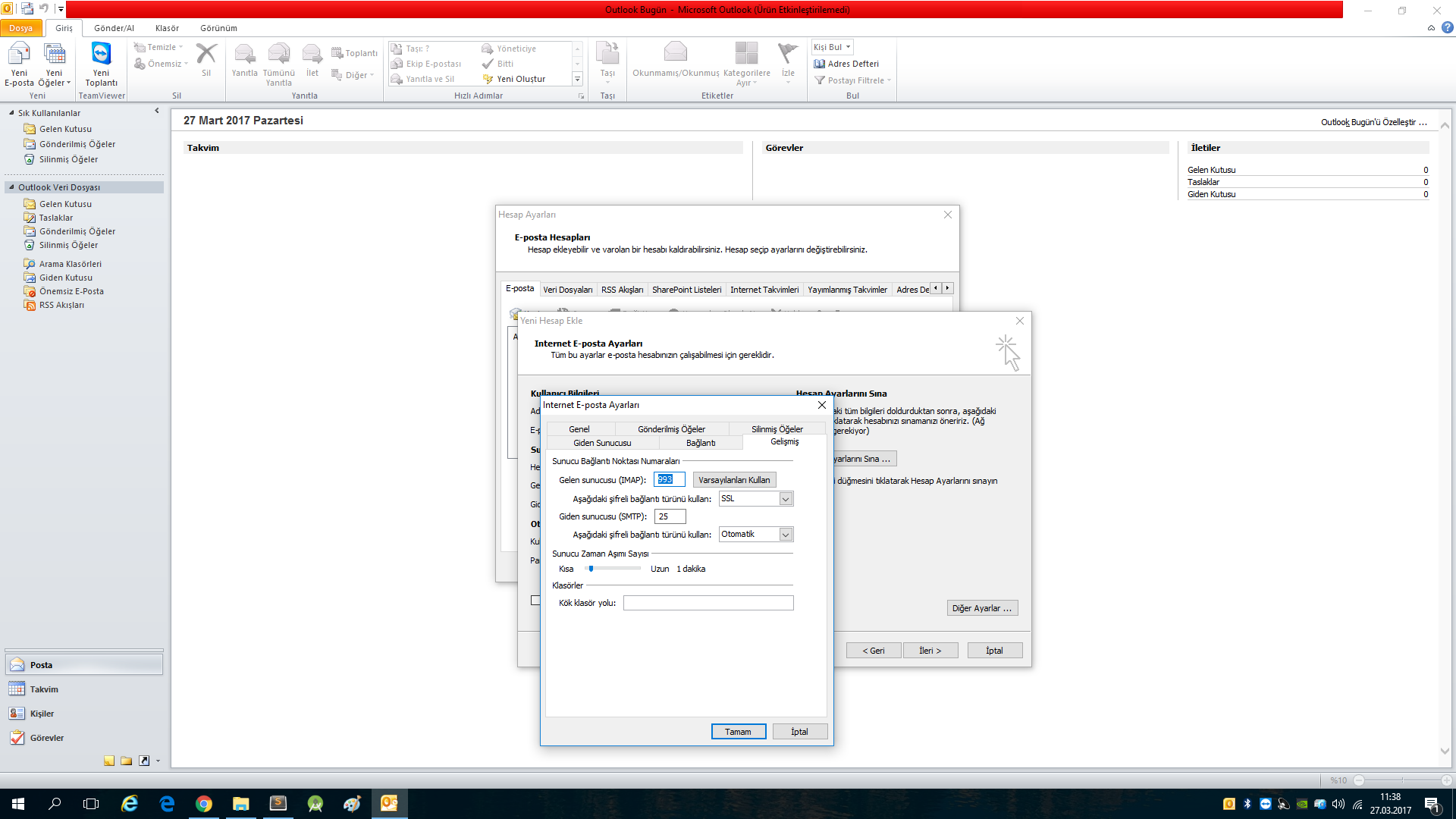Open the IMAP encryption type SSL dropdown
1456x819 pixels.
coord(786,499)
